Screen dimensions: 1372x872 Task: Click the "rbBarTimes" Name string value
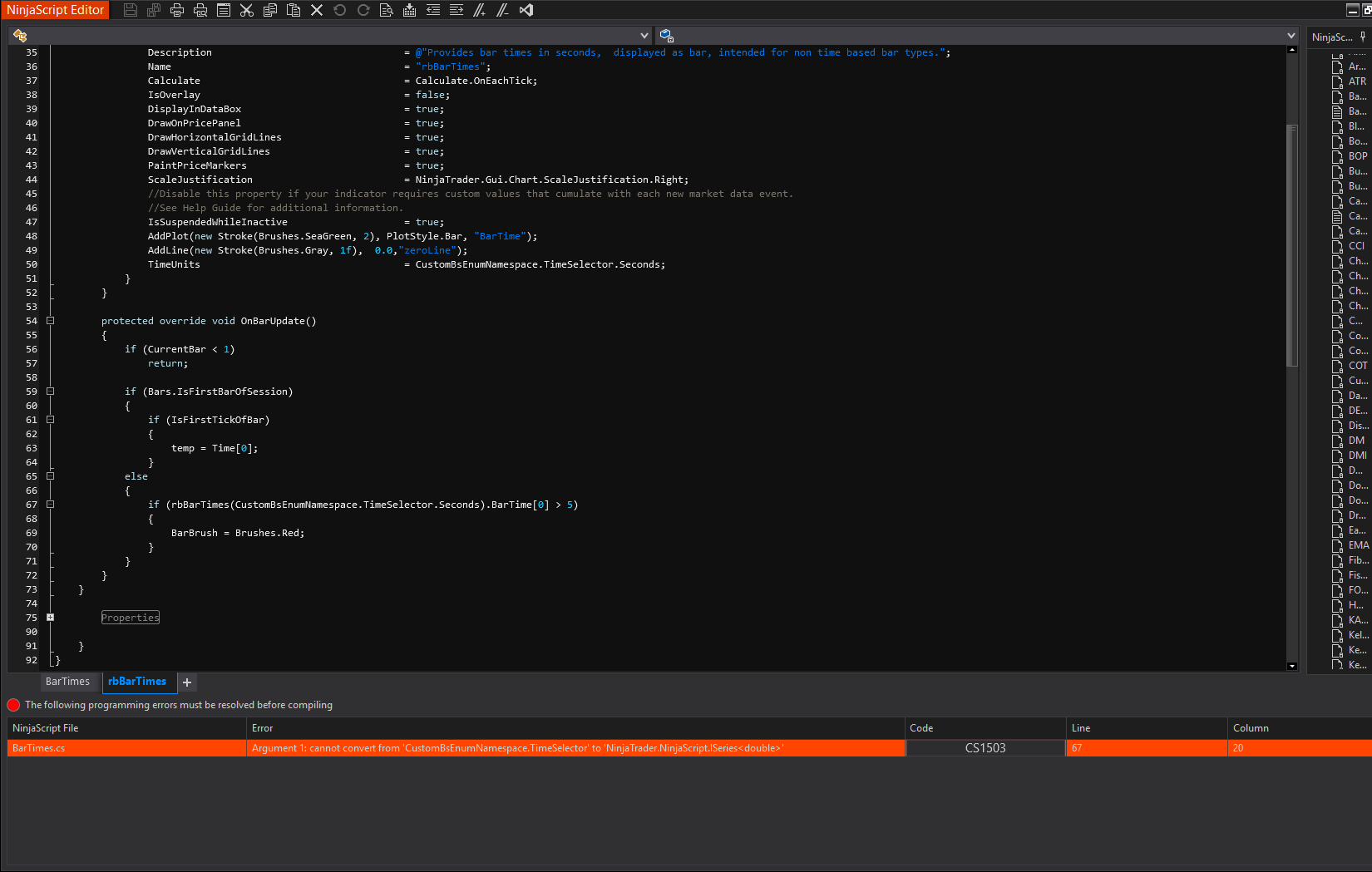450,67
